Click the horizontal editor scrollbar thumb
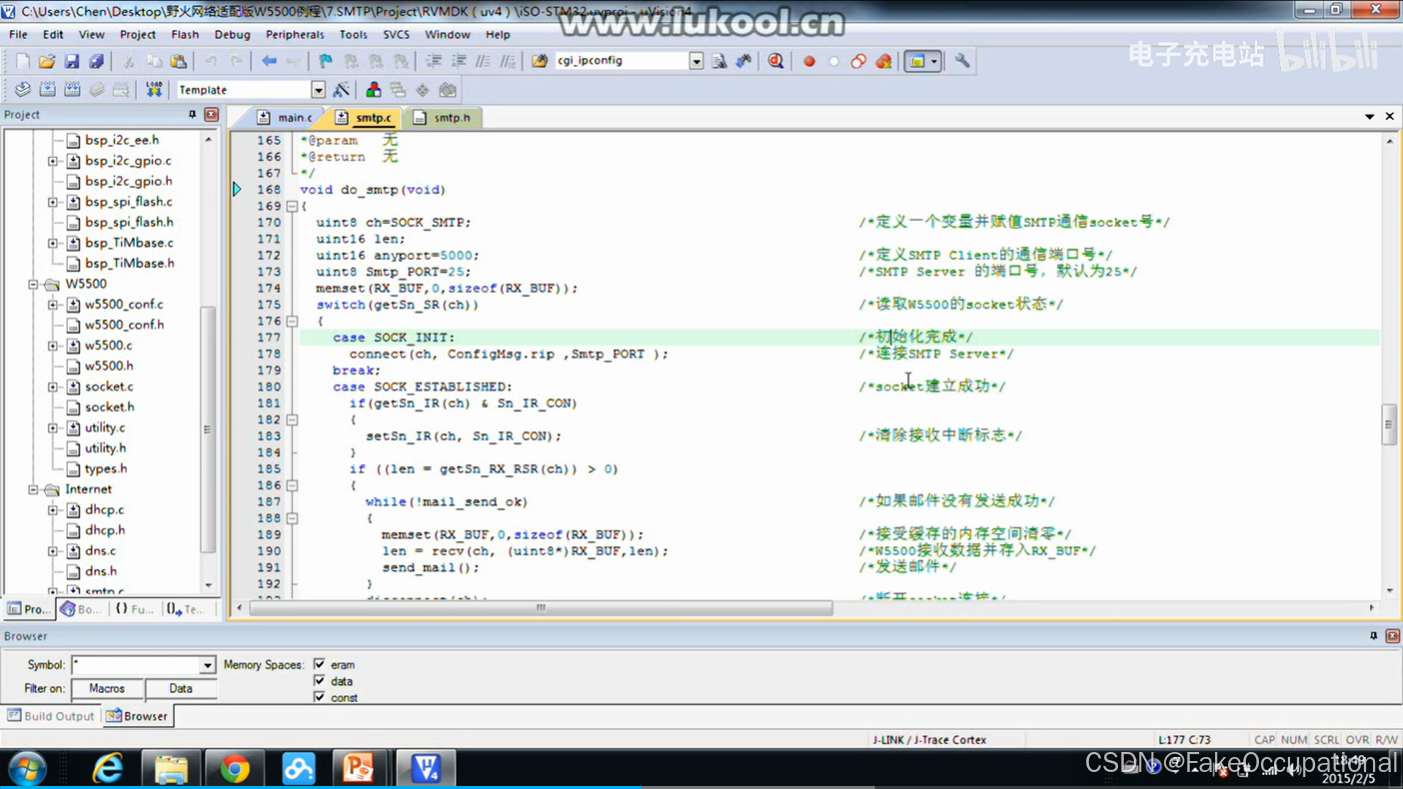This screenshot has width=1403, height=789. (x=541, y=608)
